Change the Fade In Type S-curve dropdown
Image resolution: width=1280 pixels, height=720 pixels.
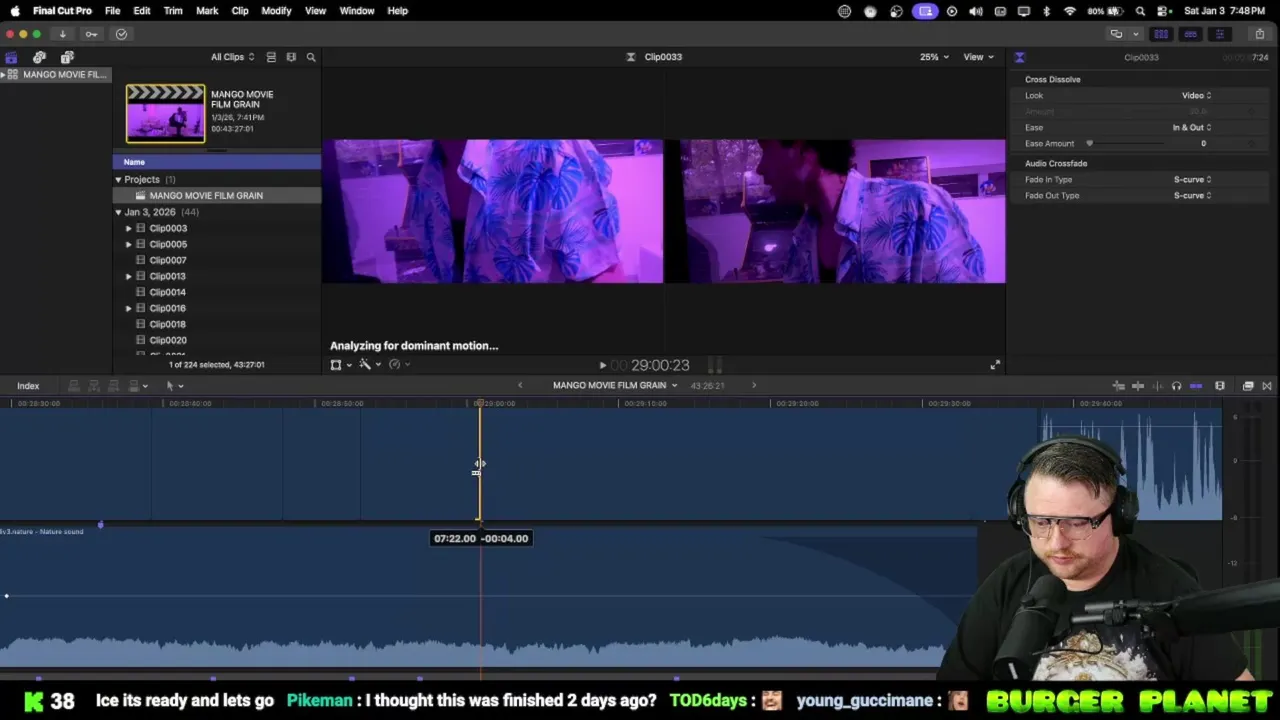1192,179
